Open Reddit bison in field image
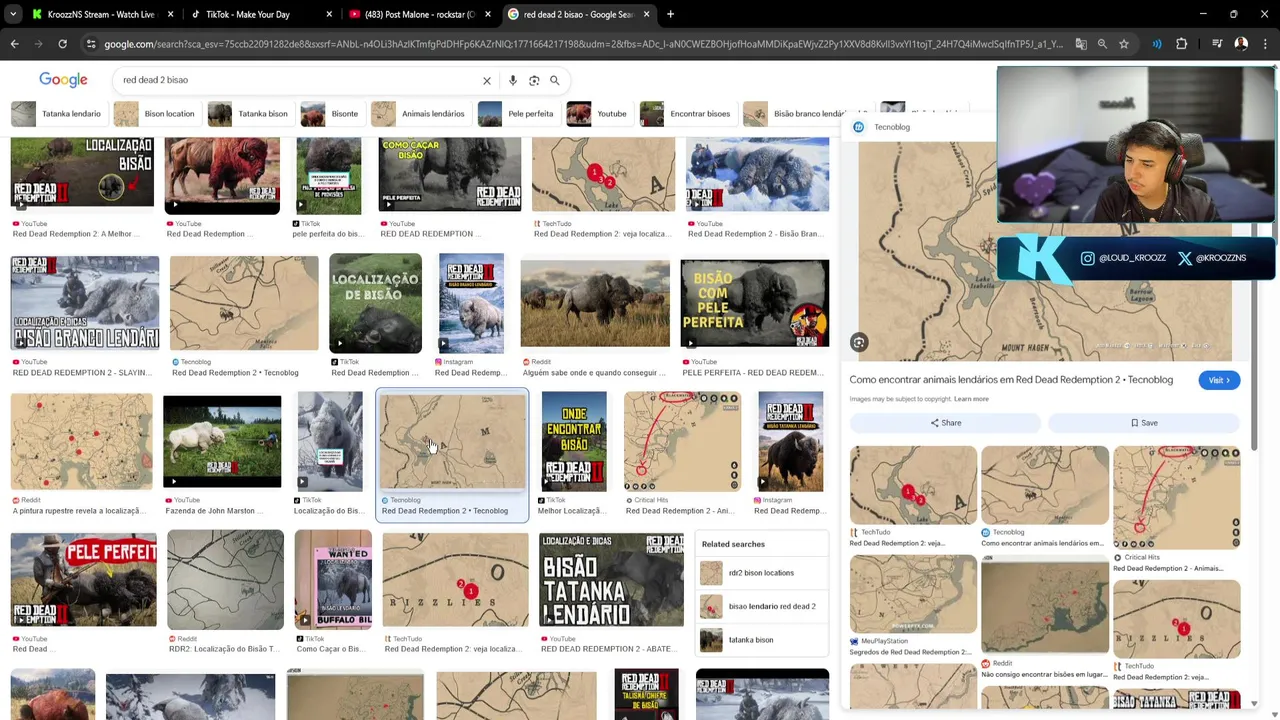Screen dimensions: 1280x720 coord(595,303)
